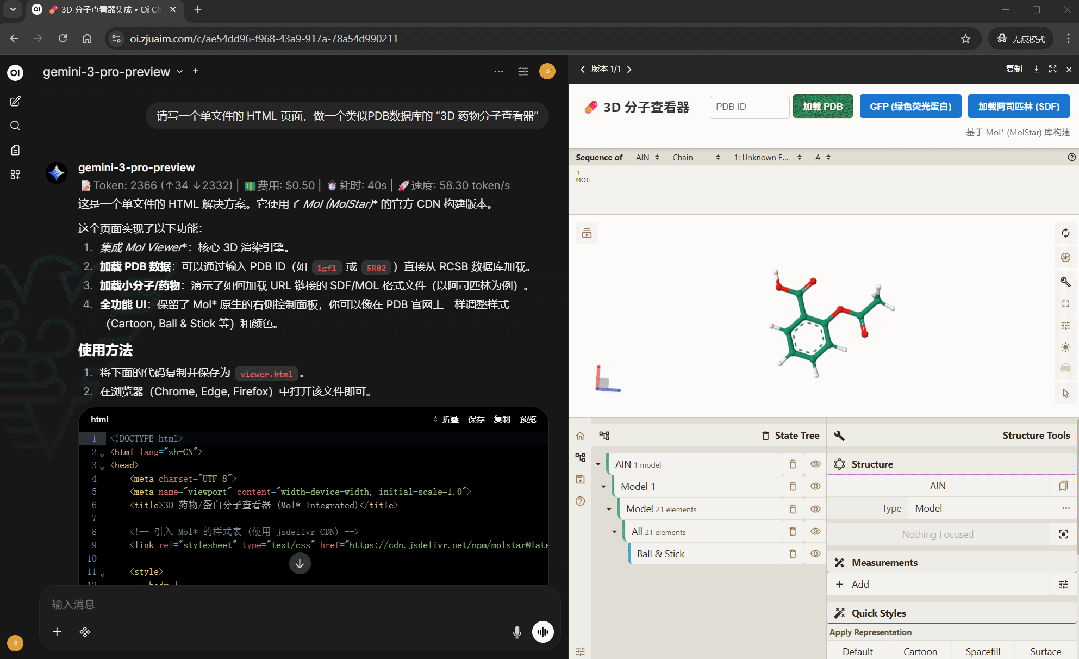This screenshot has width=1079, height=659.
Task: Open the '1: Unknown E...' entity dropdown
Action: tap(767, 157)
